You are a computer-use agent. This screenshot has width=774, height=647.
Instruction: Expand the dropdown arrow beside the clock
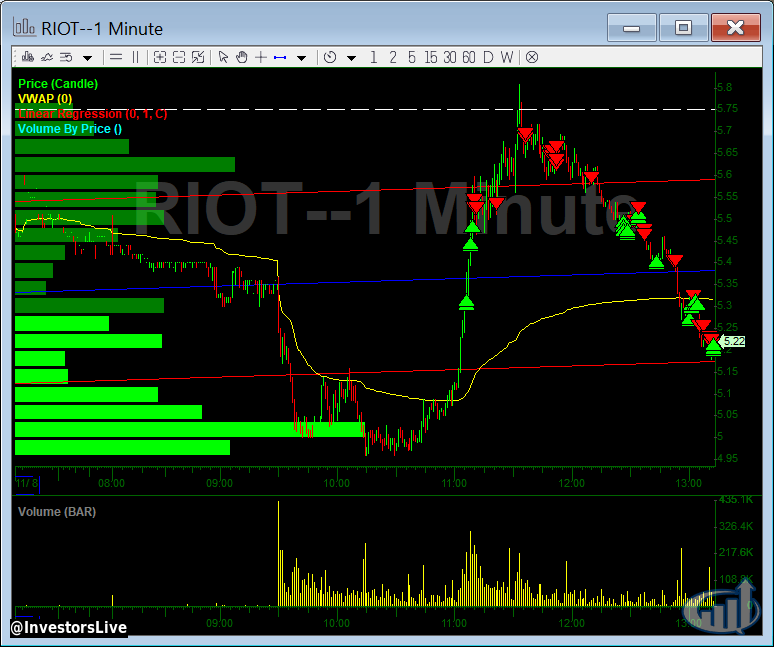pos(351,58)
